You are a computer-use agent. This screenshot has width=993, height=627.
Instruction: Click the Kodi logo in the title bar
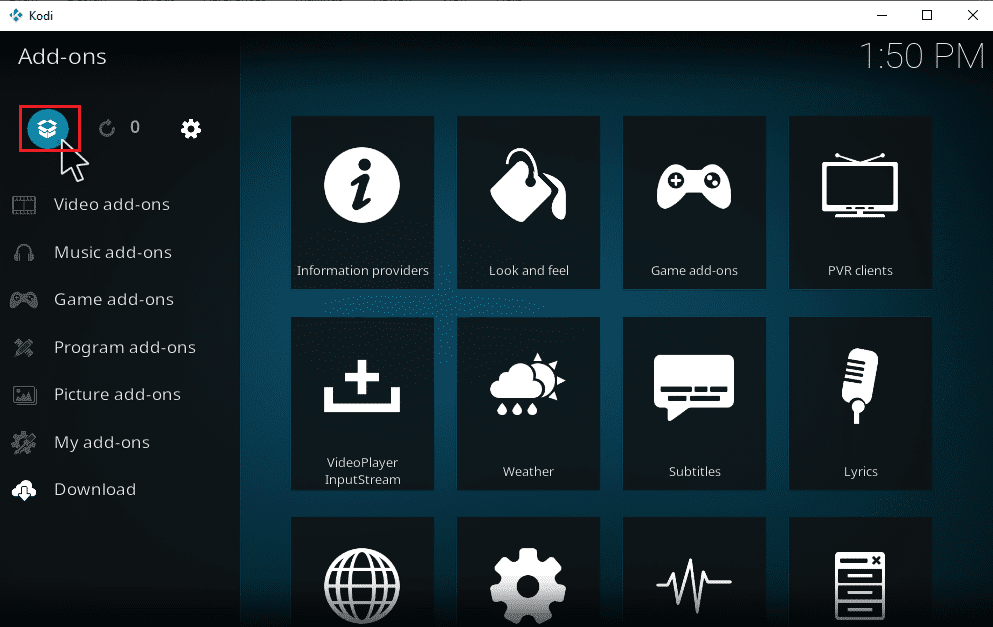14,15
